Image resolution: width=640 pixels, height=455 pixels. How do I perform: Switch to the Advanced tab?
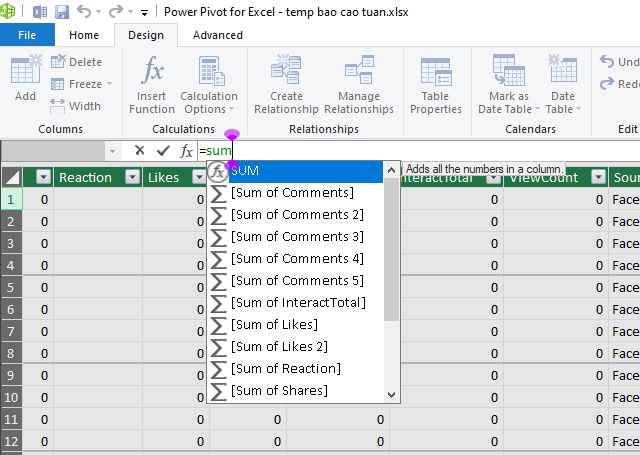tap(218, 35)
